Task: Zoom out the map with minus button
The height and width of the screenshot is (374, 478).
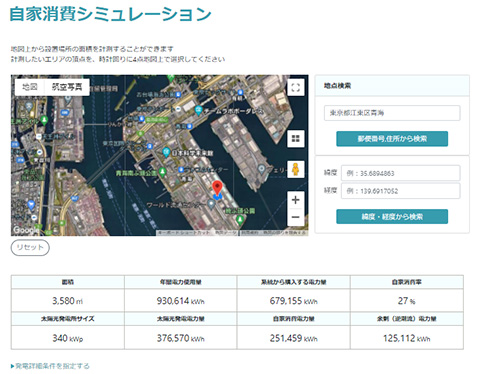Action: coord(296,217)
